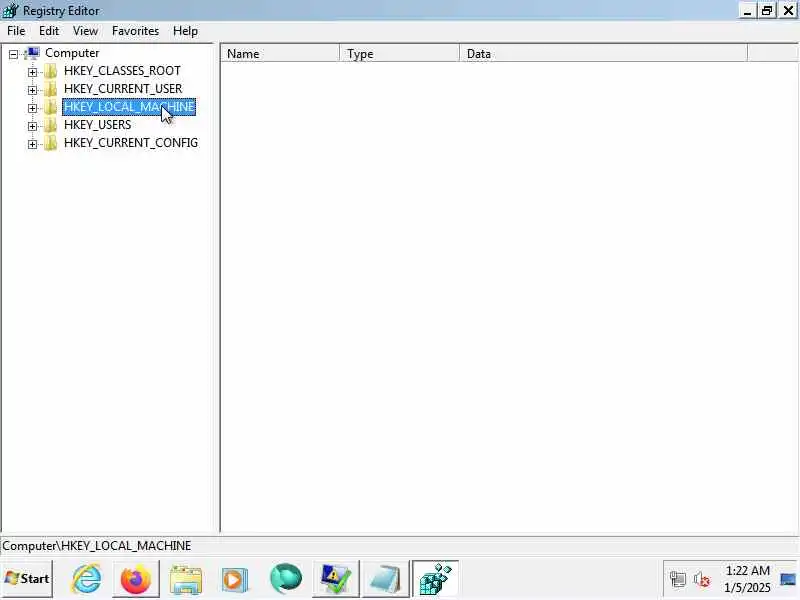Launch Firefox from taskbar

(x=136, y=579)
